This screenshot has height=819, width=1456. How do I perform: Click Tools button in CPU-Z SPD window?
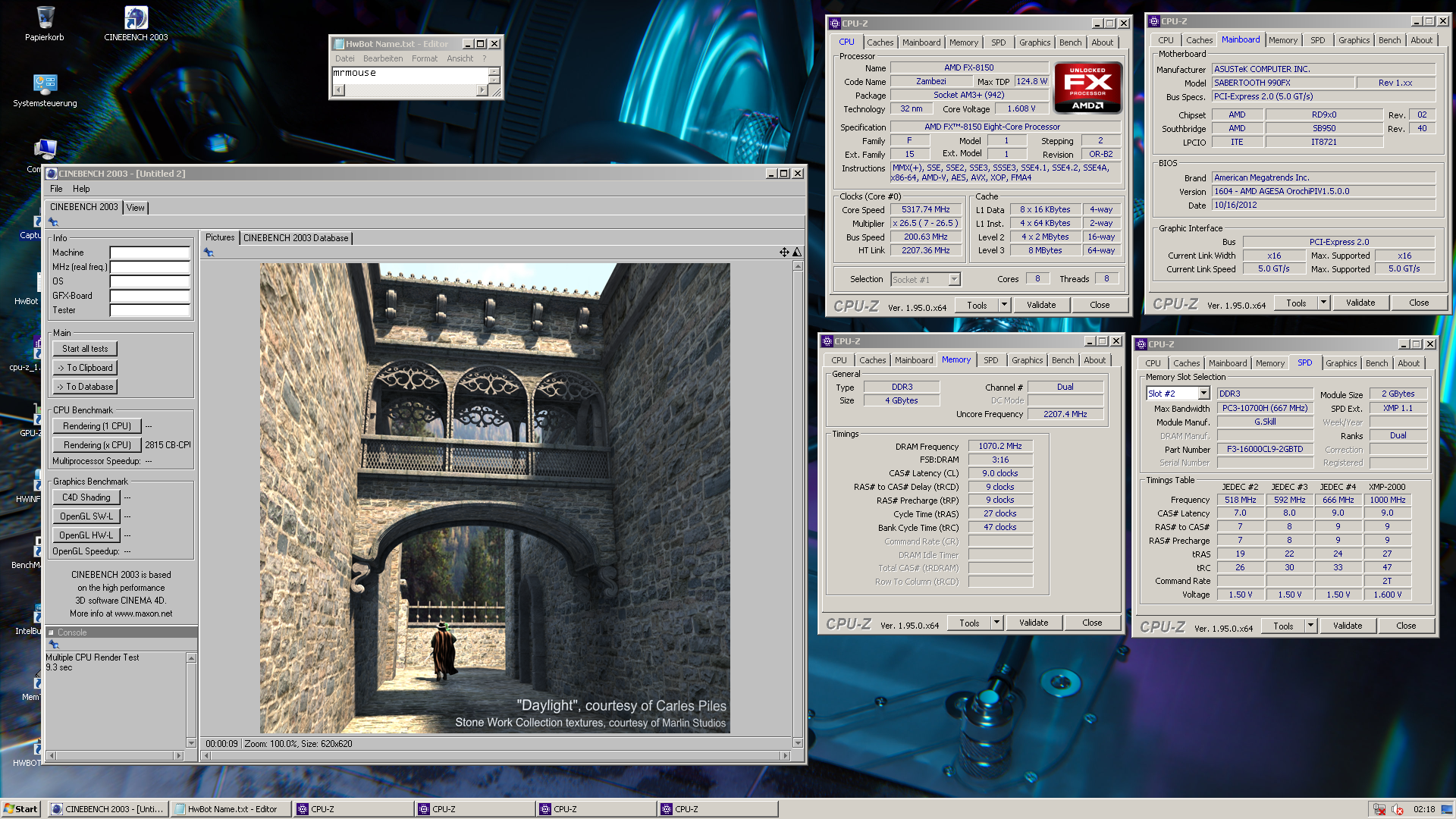pyautogui.click(x=1283, y=626)
